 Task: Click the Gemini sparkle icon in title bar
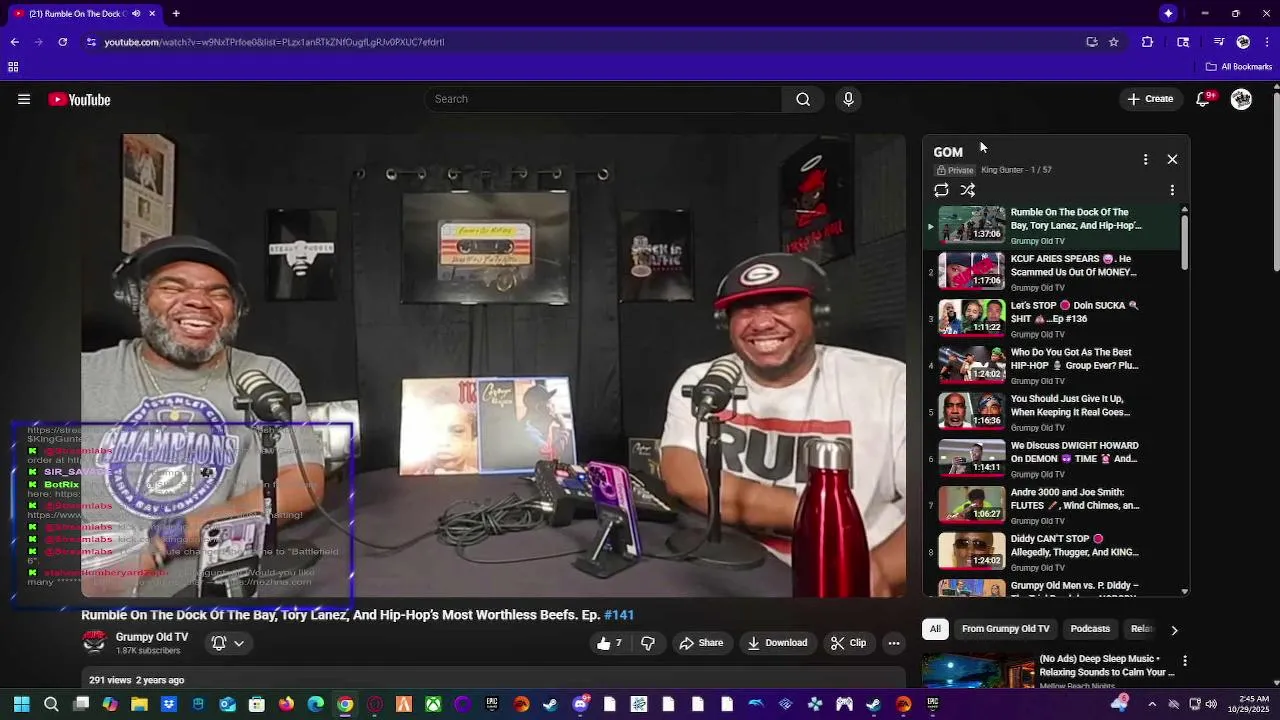[1168, 13]
